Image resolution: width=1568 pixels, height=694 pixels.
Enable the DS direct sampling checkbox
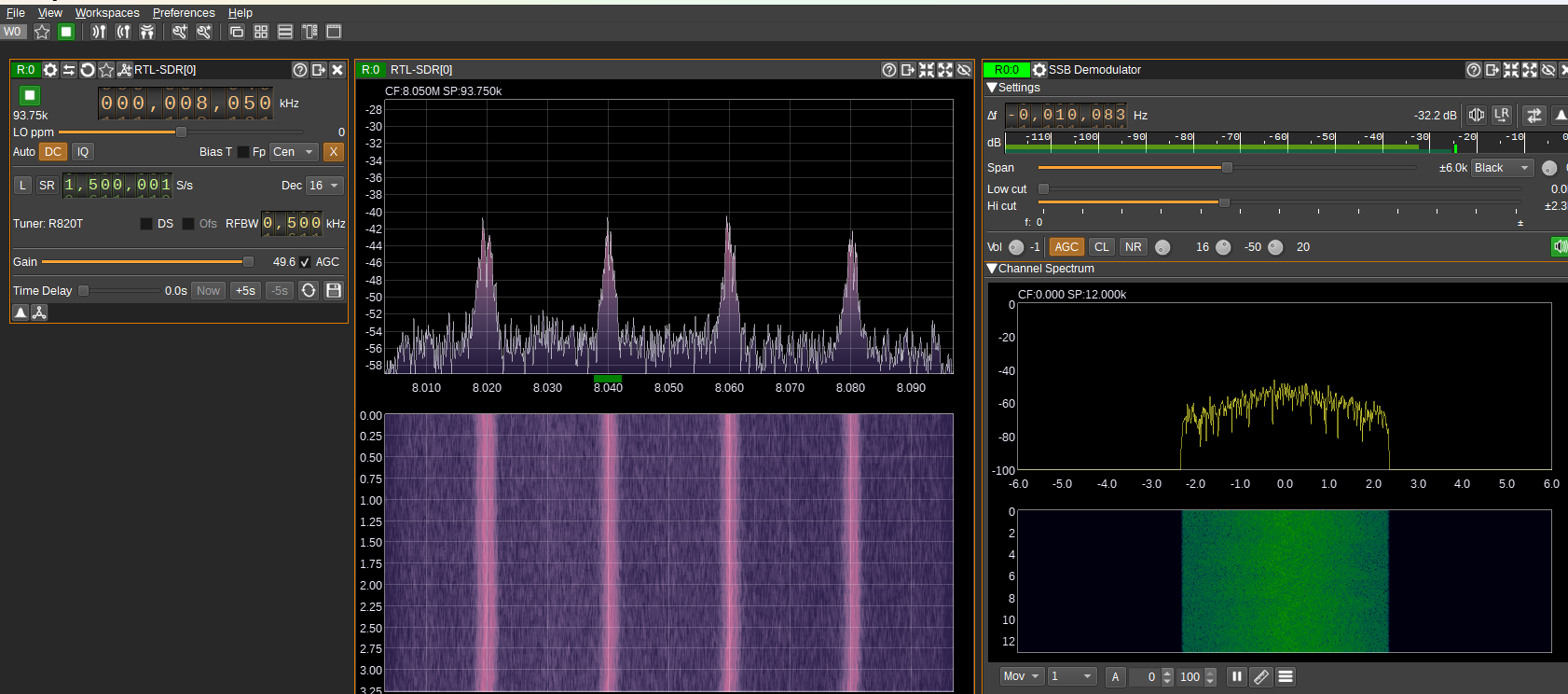click(146, 224)
